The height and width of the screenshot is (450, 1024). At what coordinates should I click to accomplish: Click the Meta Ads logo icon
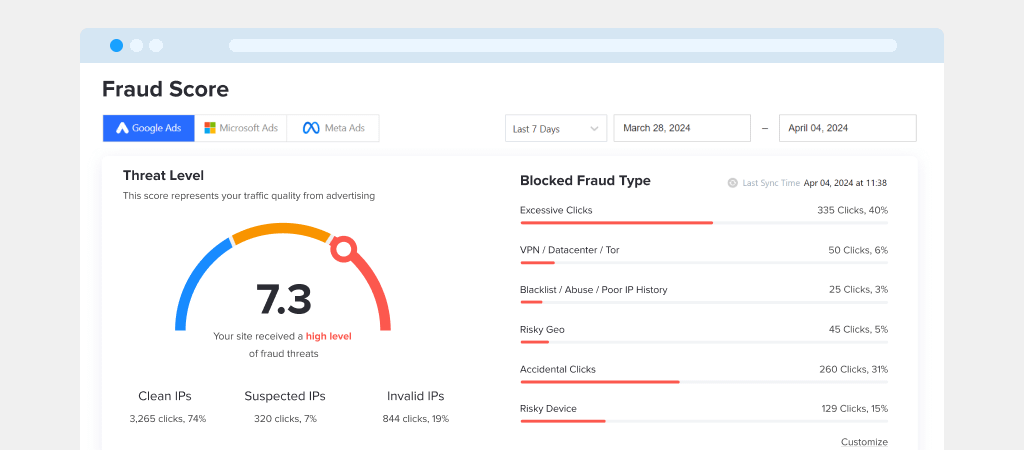(310, 128)
